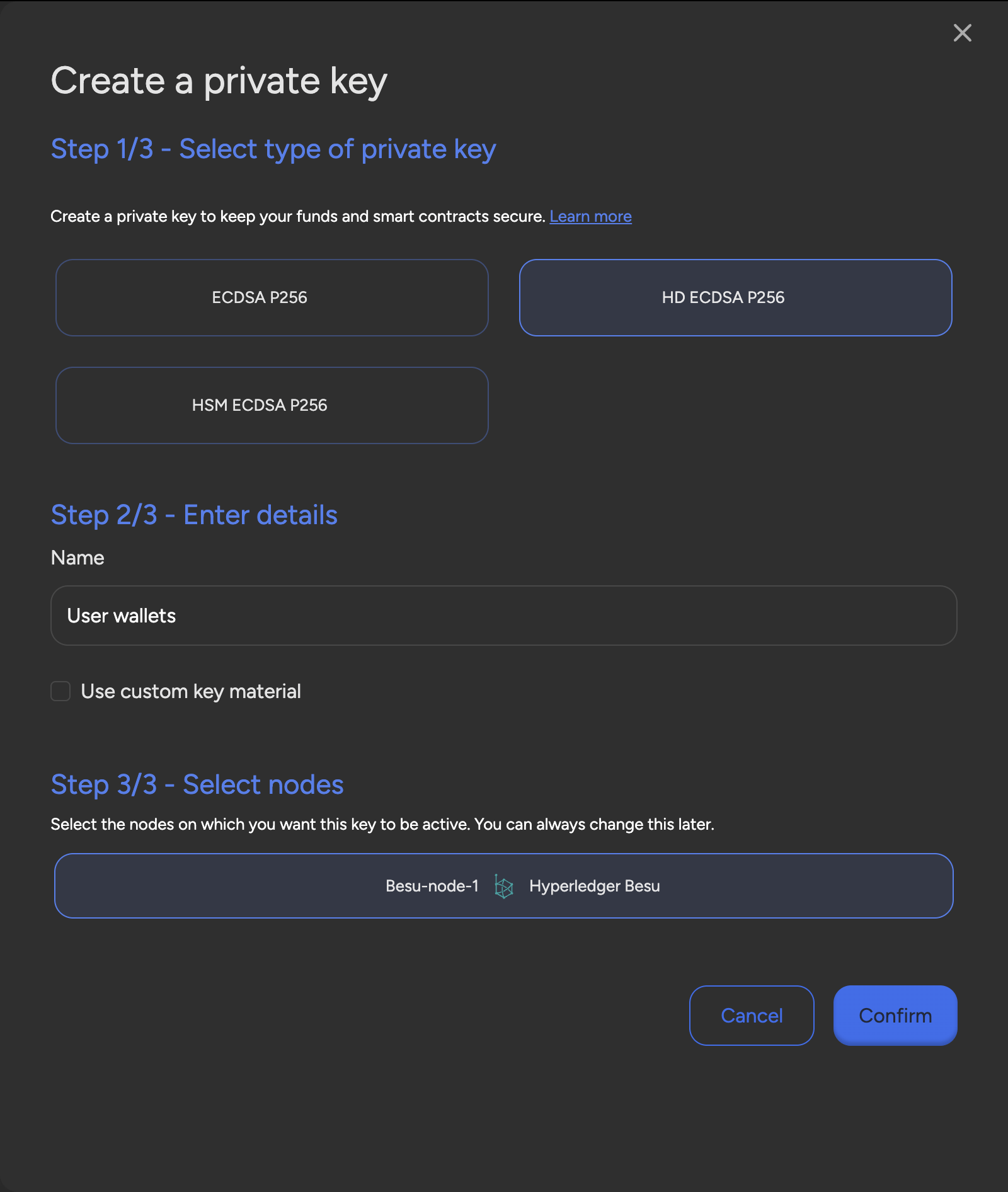This screenshot has width=1008, height=1192.
Task: Click the Hyperledger Besu label text
Action: [594, 886]
